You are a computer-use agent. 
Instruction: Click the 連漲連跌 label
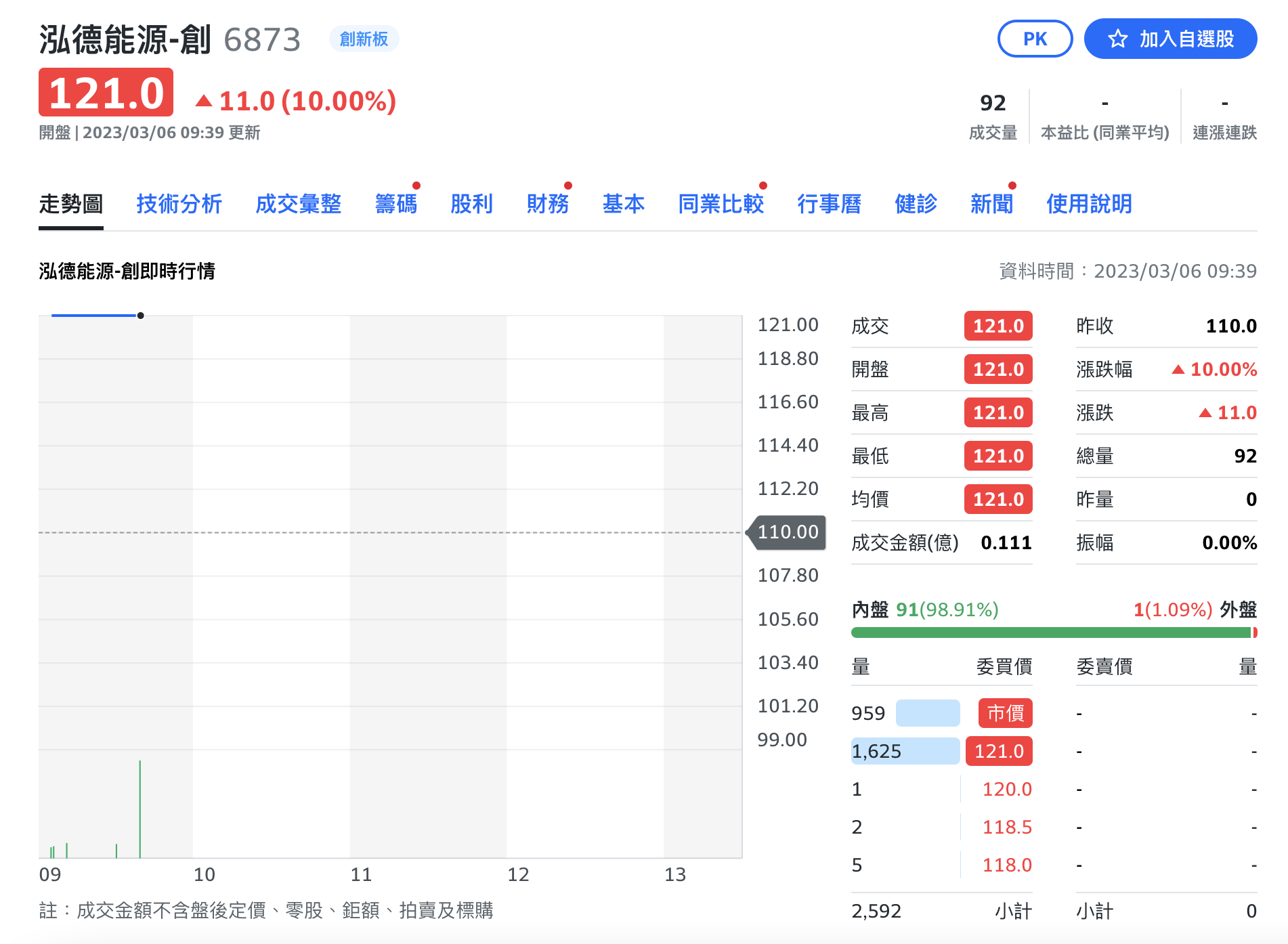click(1224, 132)
